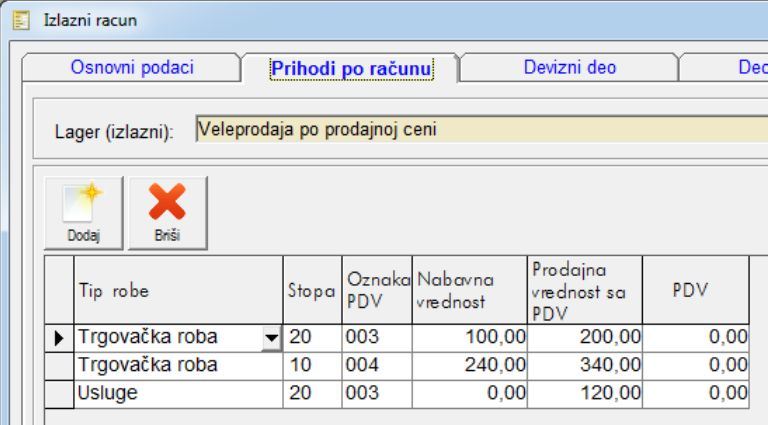
Task: Select the Usluge row cell
Action: tap(178, 394)
